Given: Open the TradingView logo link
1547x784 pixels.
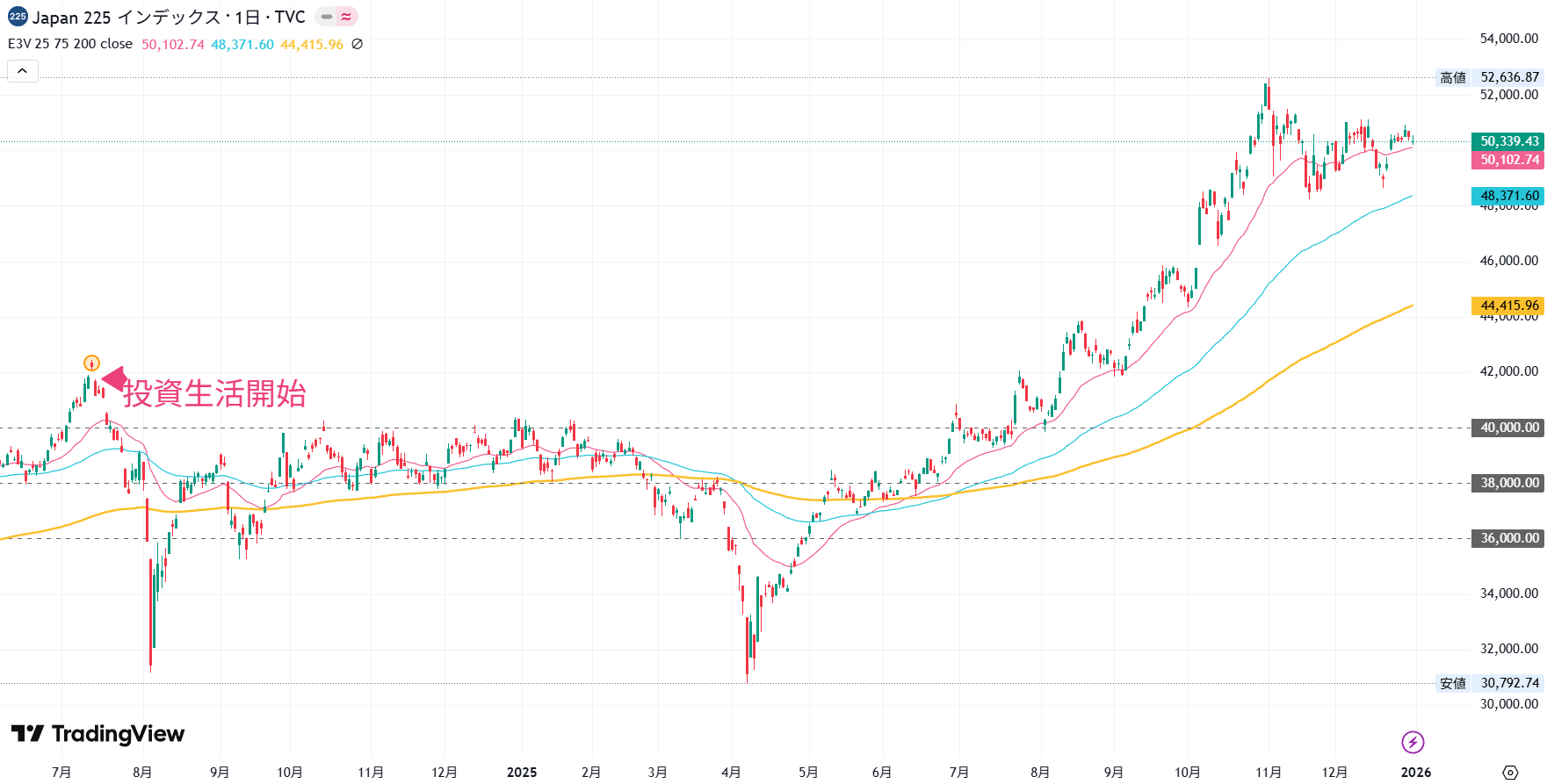Looking at the screenshot, I should (98, 734).
